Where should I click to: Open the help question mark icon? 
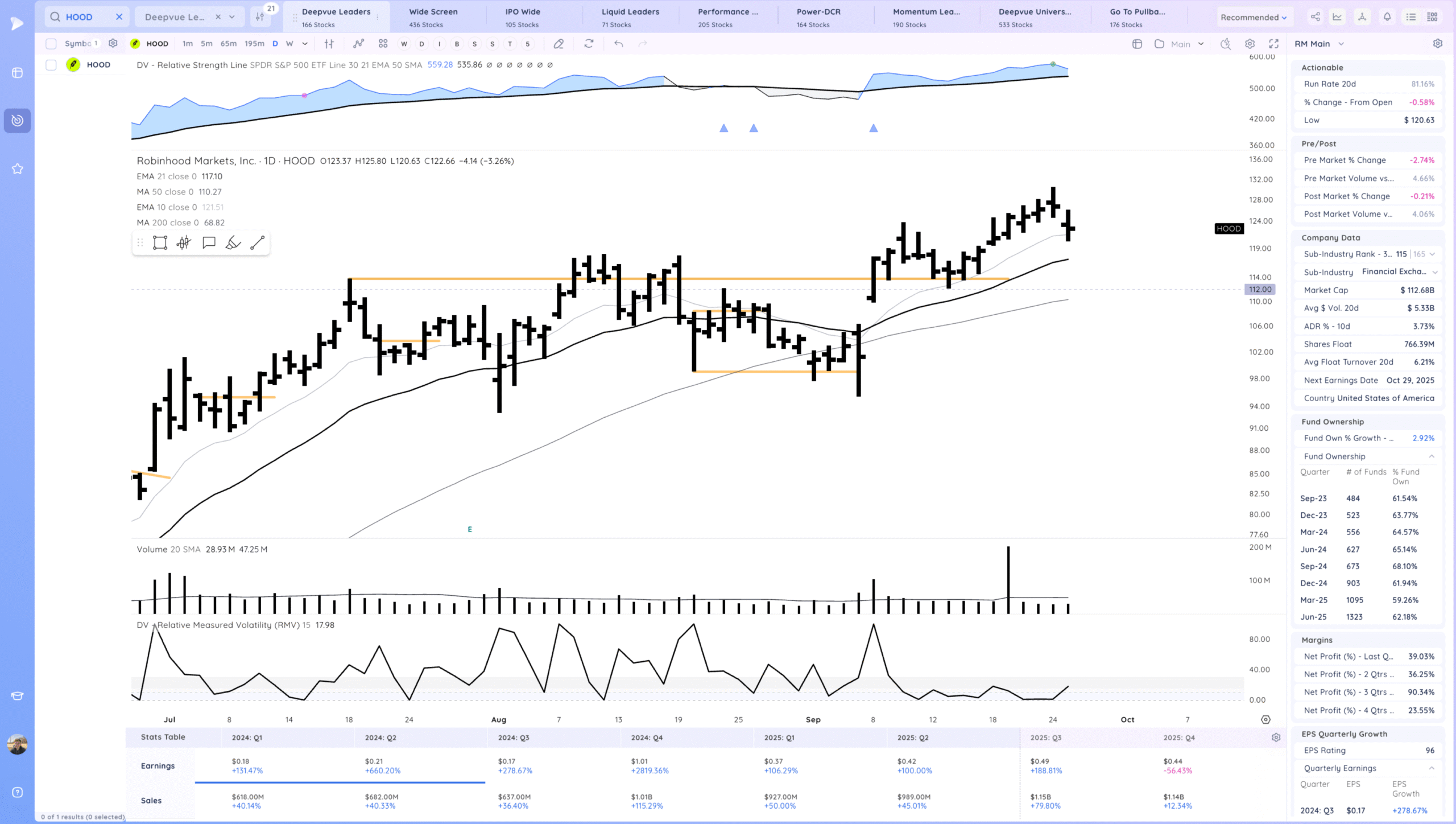[x=17, y=792]
